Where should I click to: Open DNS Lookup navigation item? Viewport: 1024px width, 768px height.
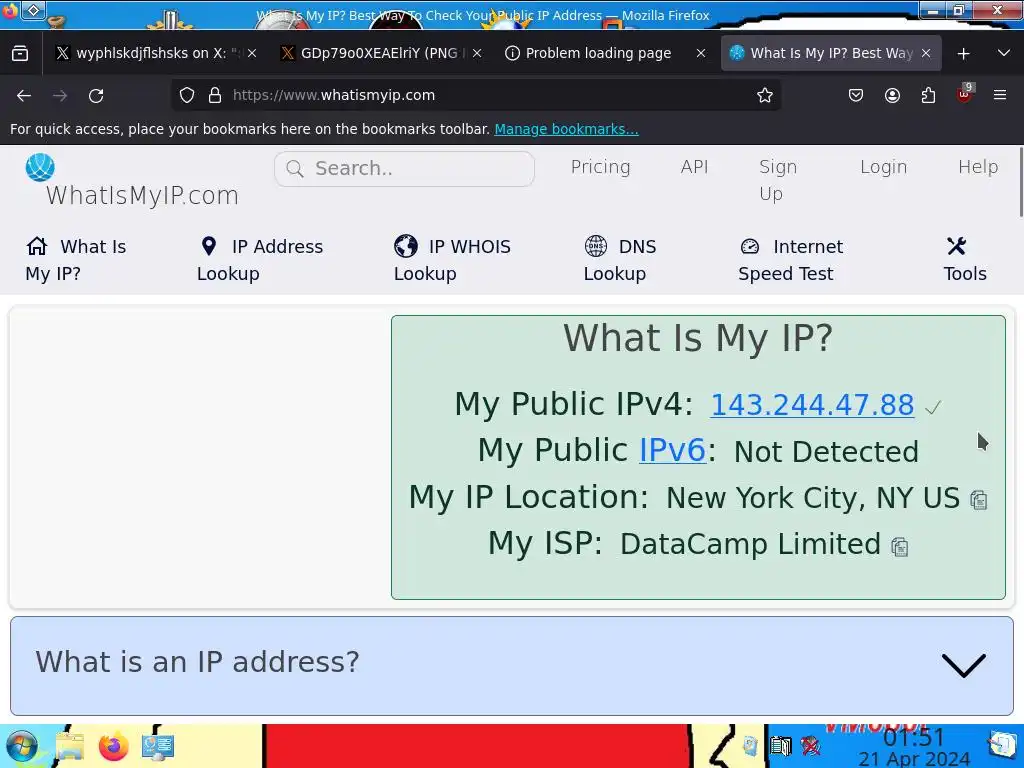pyautogui.click(x=620, y=260)
